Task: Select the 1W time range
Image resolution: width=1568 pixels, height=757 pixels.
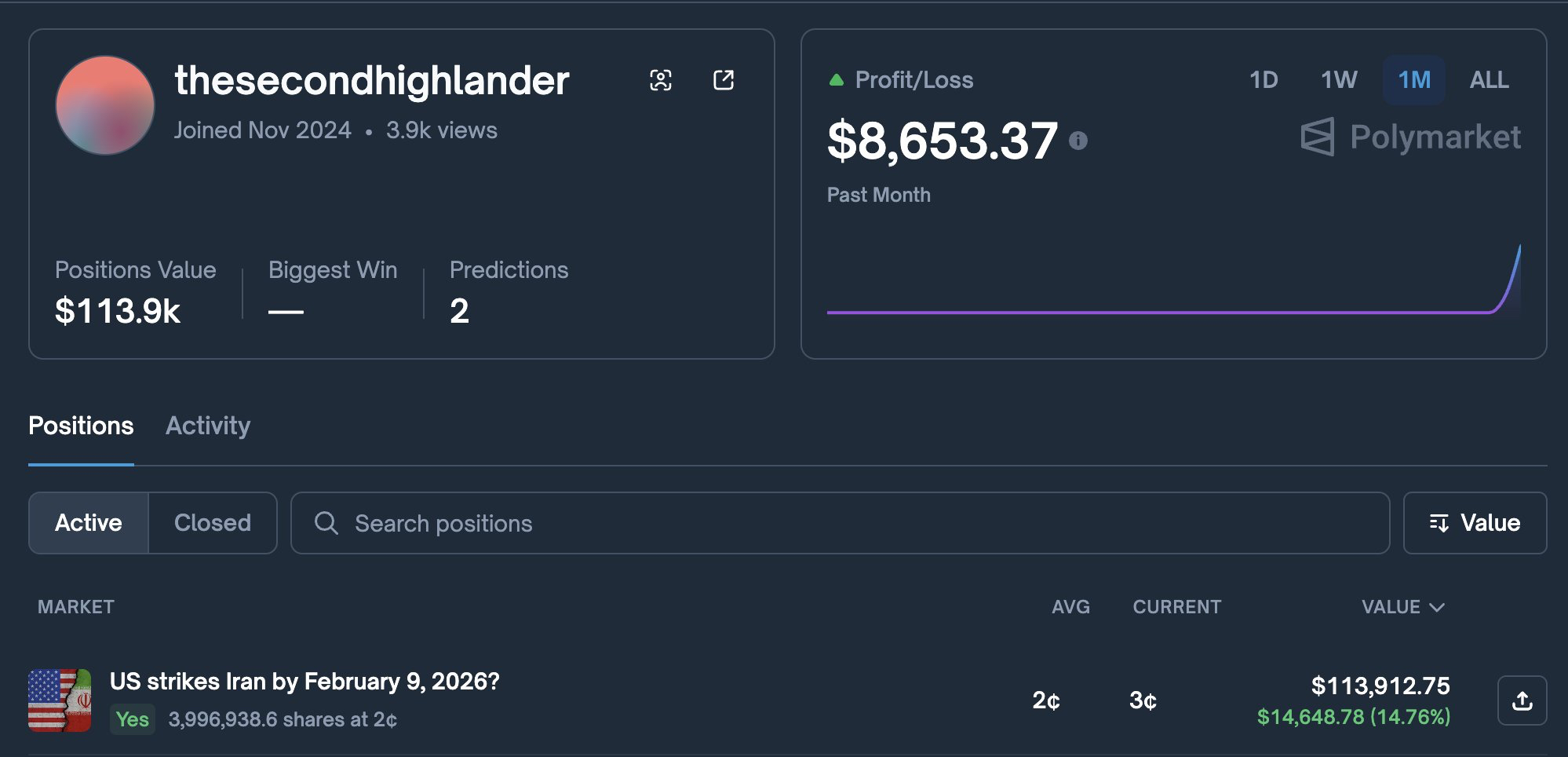Action: [1339, 80]
